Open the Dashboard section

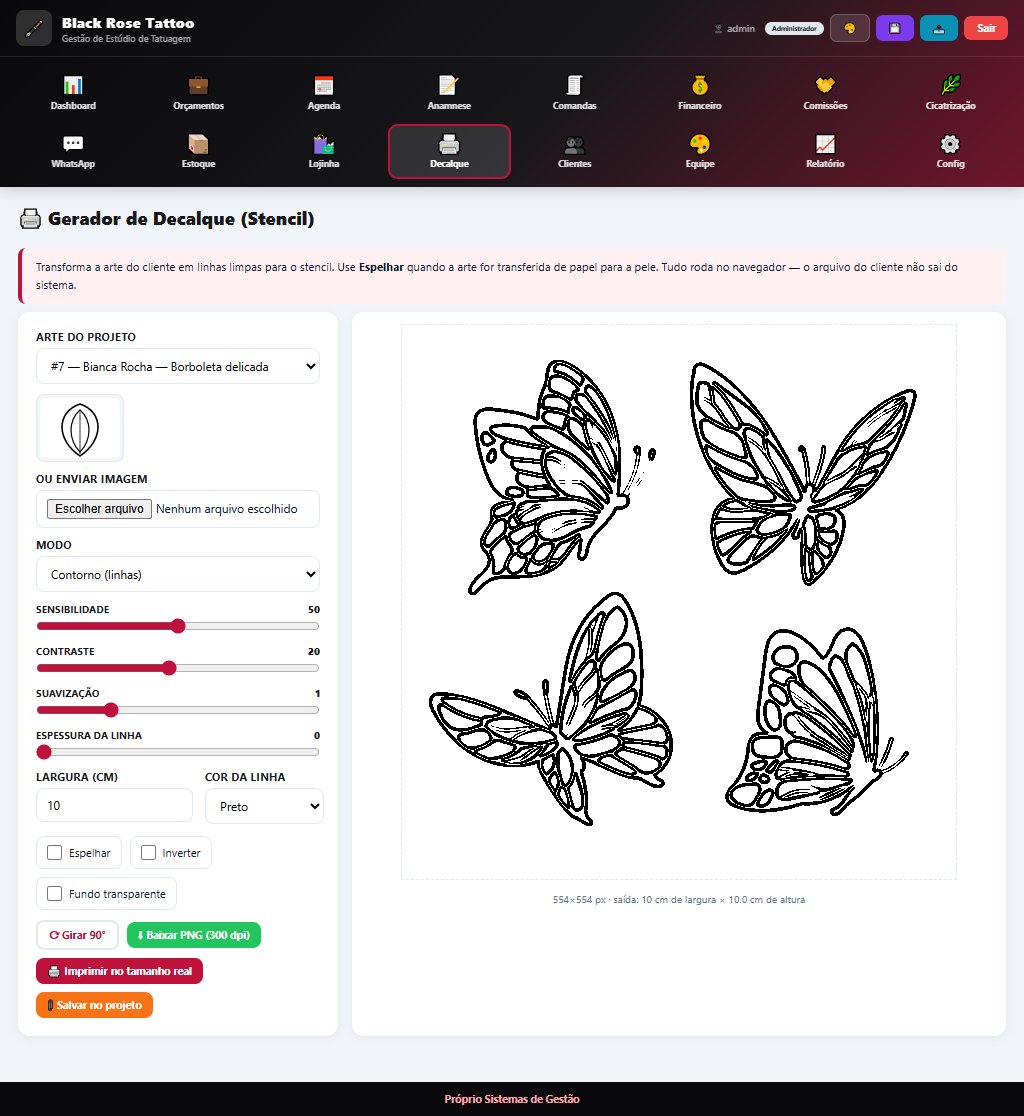click(73, 93)
